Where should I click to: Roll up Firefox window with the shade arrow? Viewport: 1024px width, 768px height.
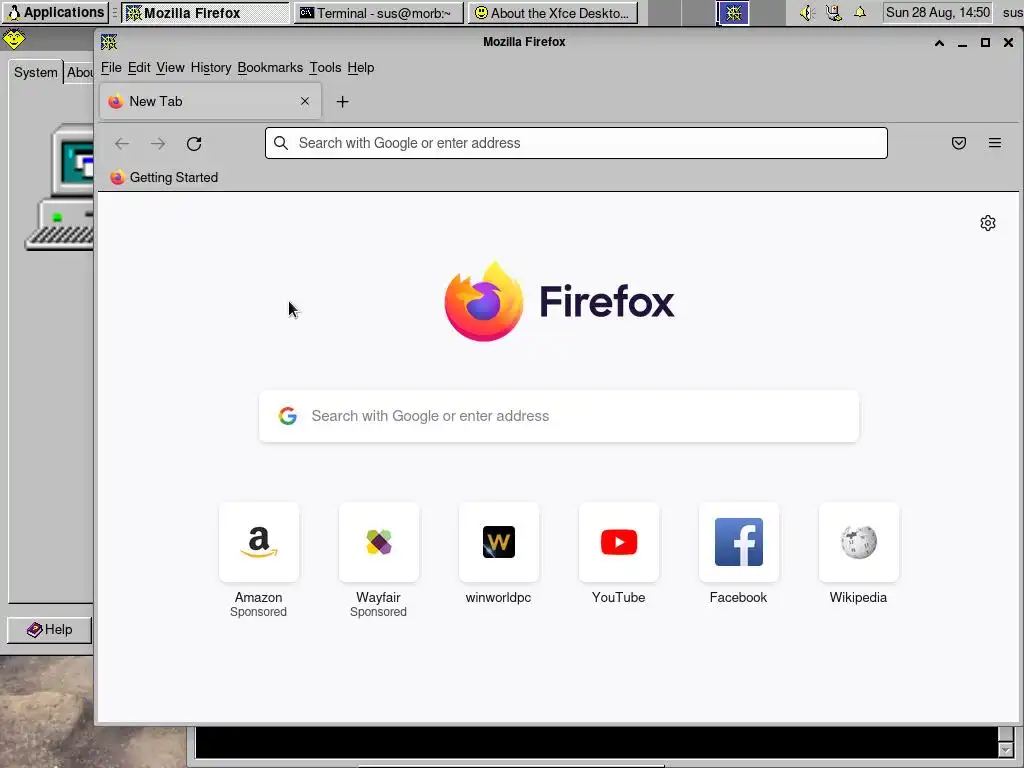click(939, 43)
